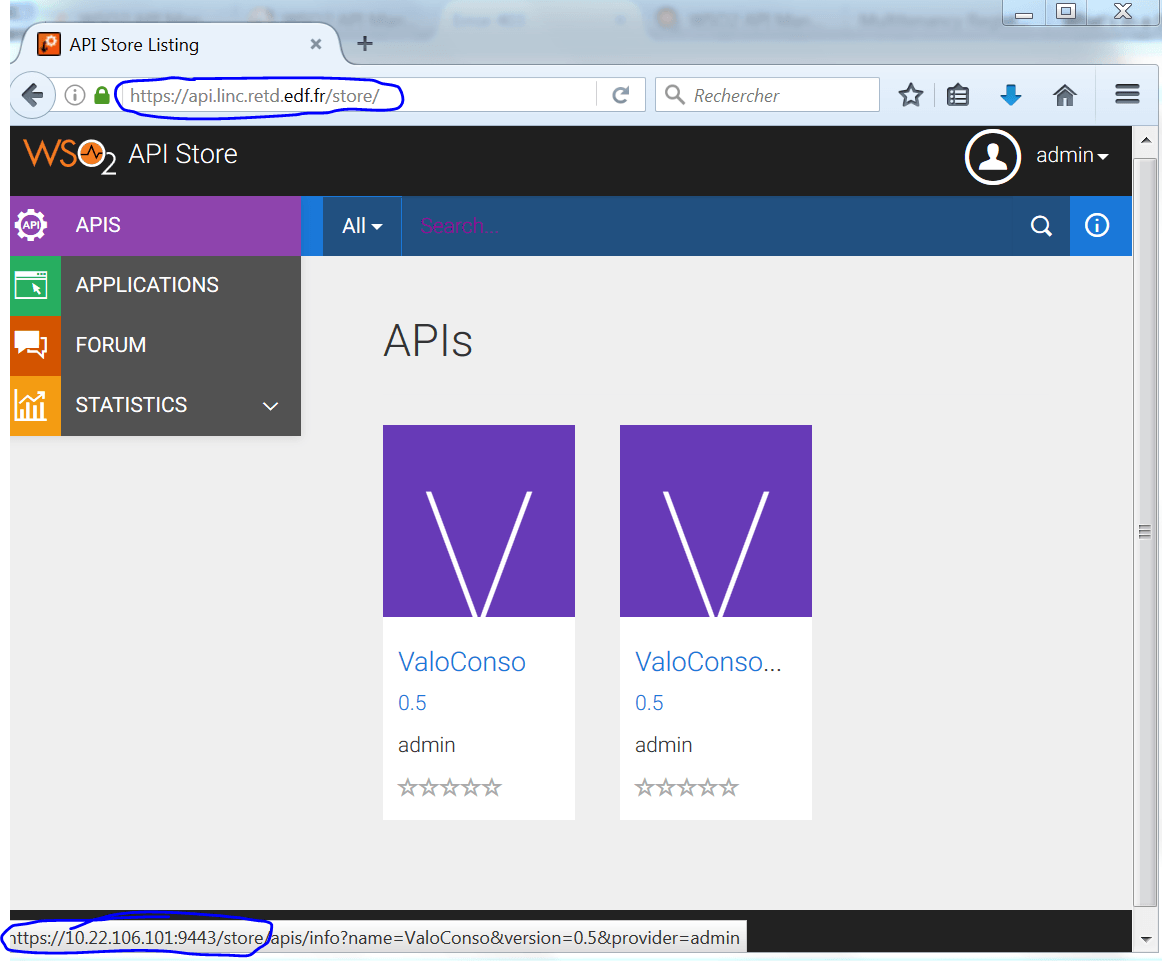Open a new browser tab with plus button
This screenshot has width=1162, height=961.
coord(365,44)
